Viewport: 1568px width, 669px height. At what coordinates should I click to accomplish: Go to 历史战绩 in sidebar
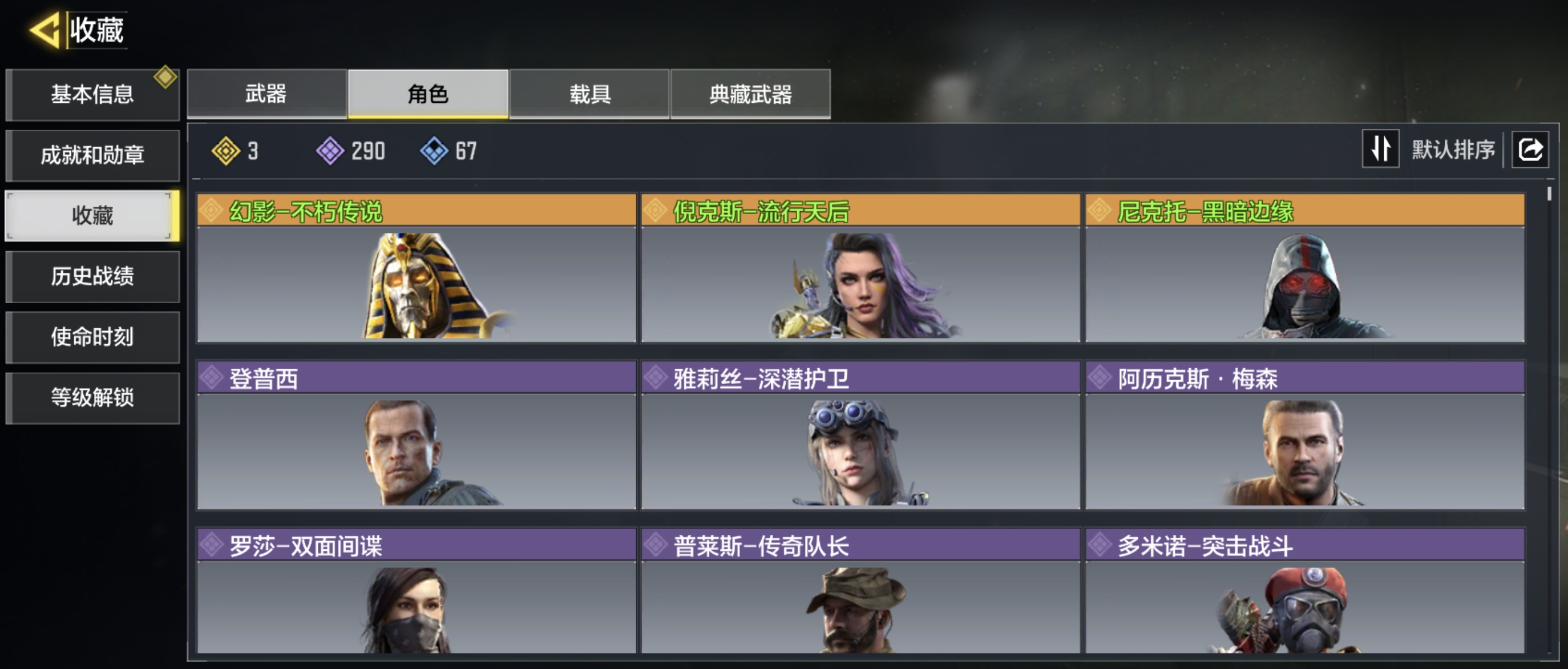pos(92,276)
